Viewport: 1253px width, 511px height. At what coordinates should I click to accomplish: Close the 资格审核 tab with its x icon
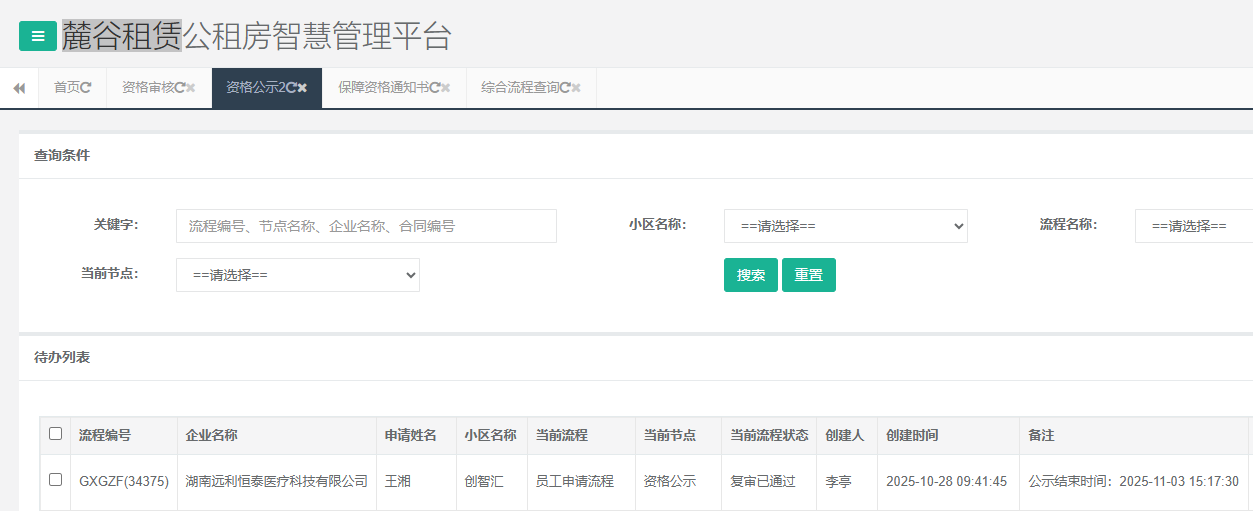point(191,88)
